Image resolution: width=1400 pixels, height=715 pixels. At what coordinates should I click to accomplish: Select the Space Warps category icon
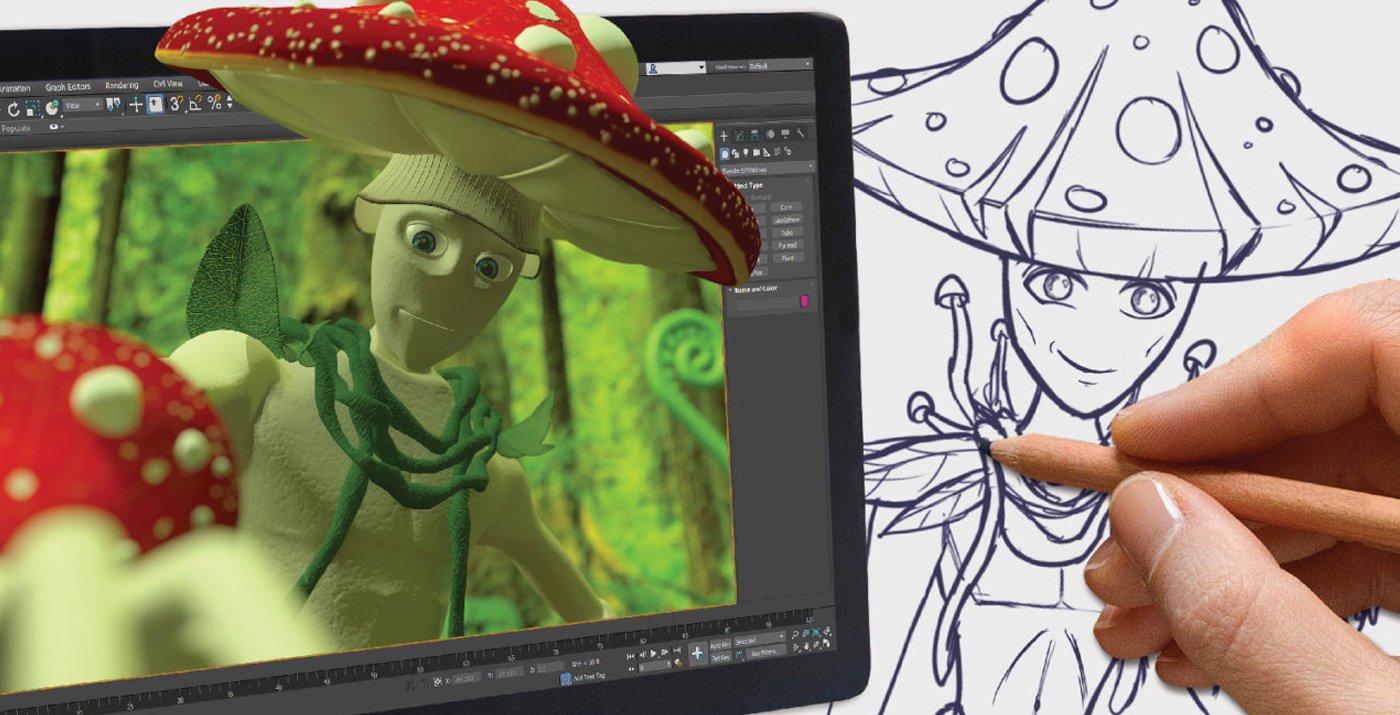[x=777, y=152]
